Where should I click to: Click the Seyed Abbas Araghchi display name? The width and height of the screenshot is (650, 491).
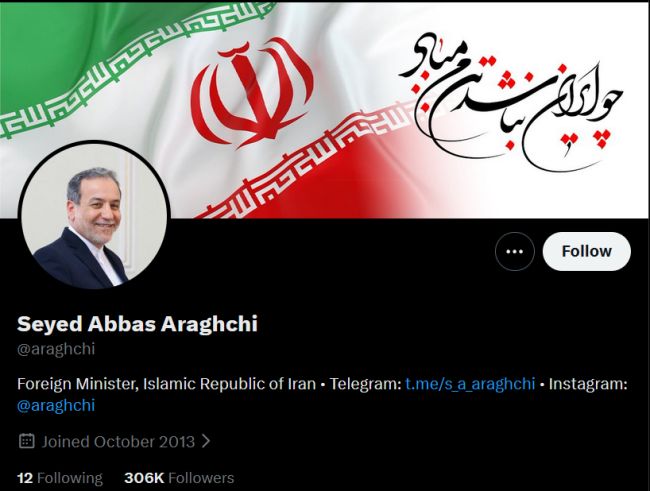click(137, 324)
